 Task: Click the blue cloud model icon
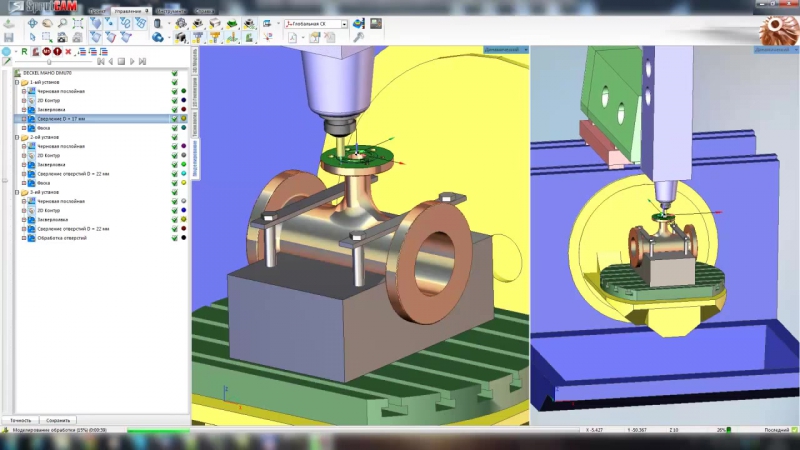click(158, 37)
